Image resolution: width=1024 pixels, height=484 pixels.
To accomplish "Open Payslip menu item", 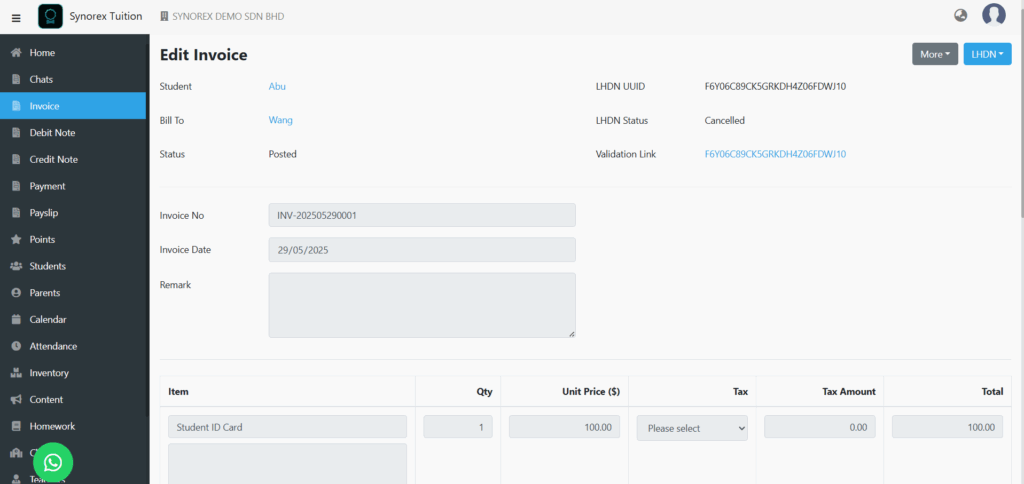I will (x=73, y=213).
